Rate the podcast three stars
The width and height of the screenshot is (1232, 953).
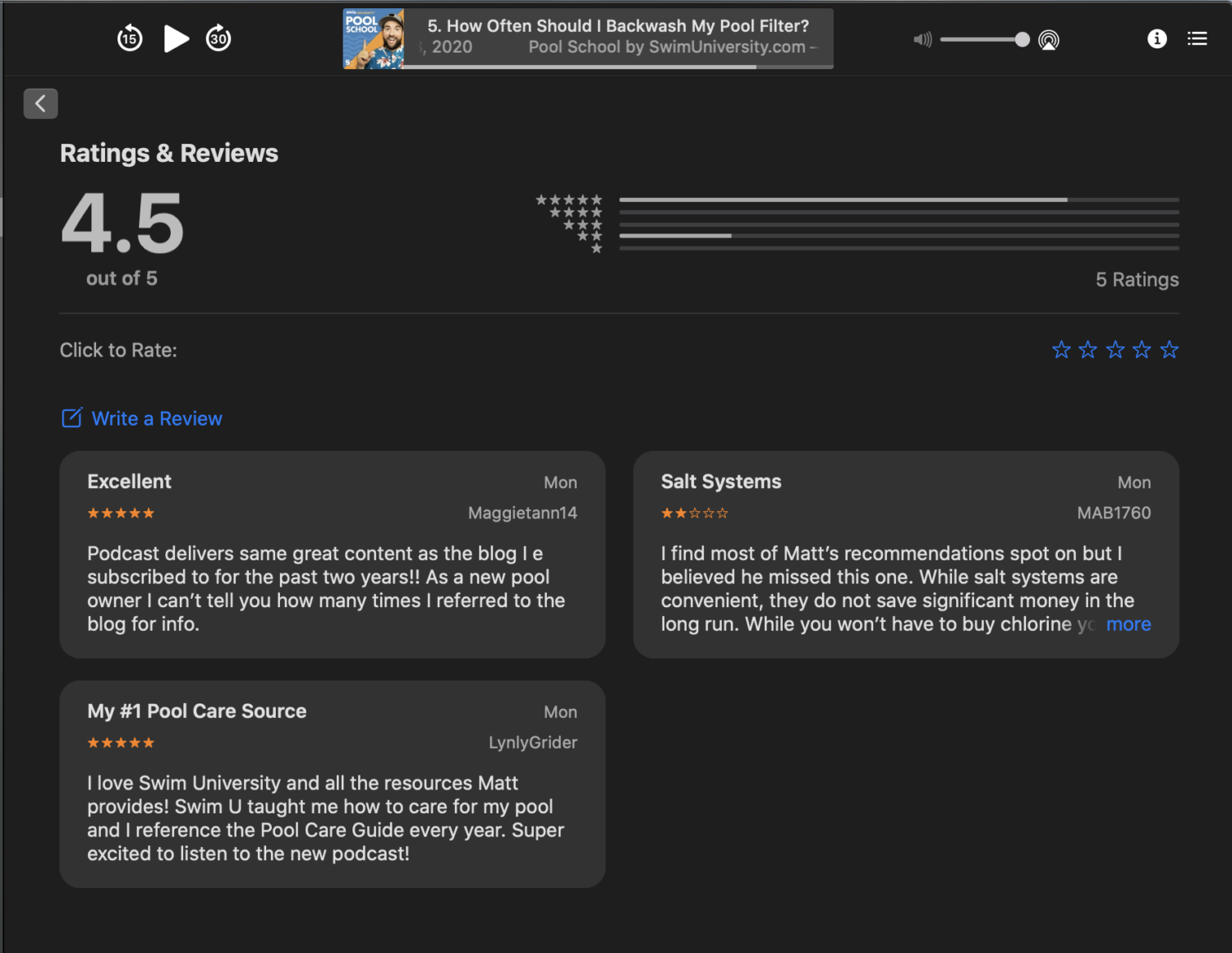1115,350
